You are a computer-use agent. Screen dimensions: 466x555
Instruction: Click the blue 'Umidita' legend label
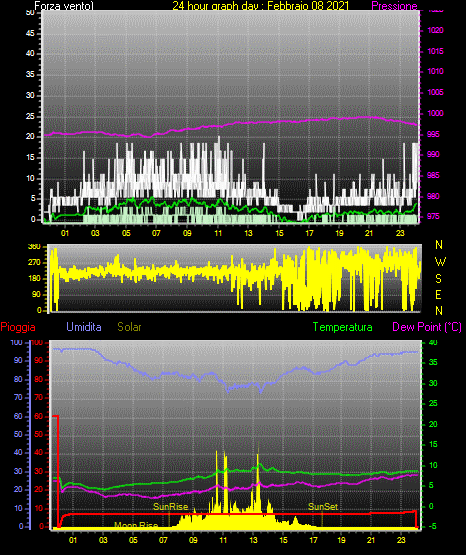[x=84, y=327]
